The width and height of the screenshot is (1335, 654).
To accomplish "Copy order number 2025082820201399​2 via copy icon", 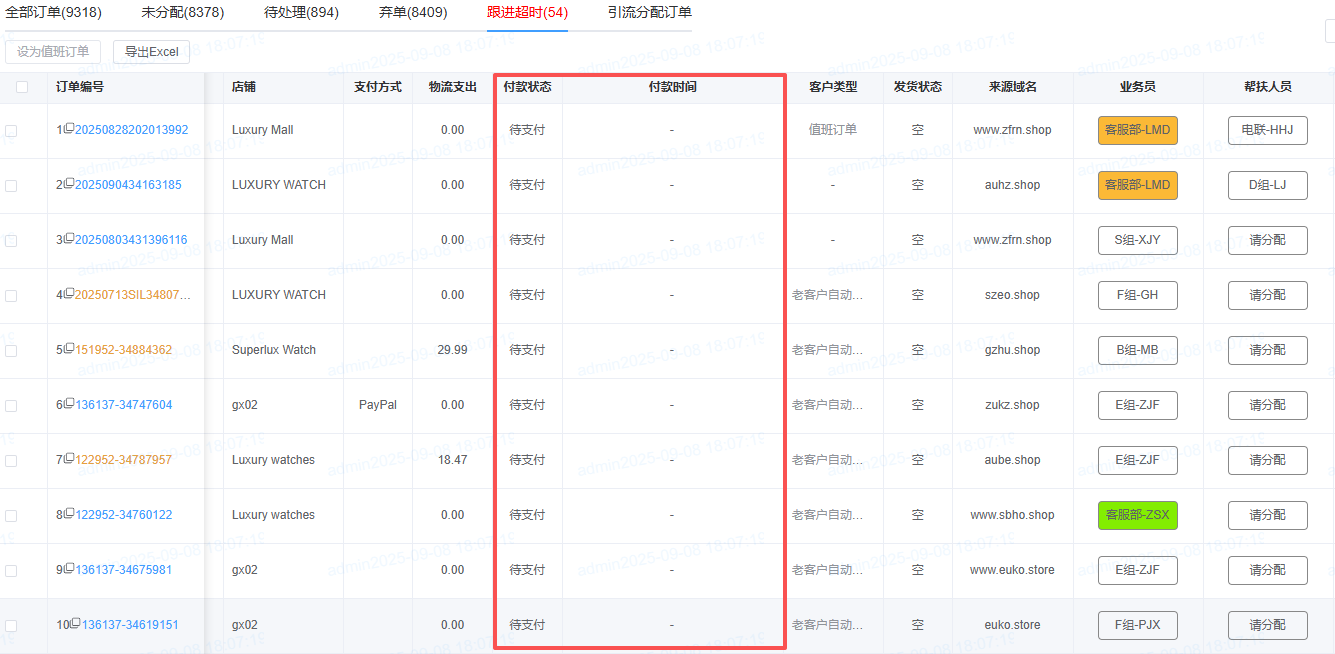I will point(69,129).
